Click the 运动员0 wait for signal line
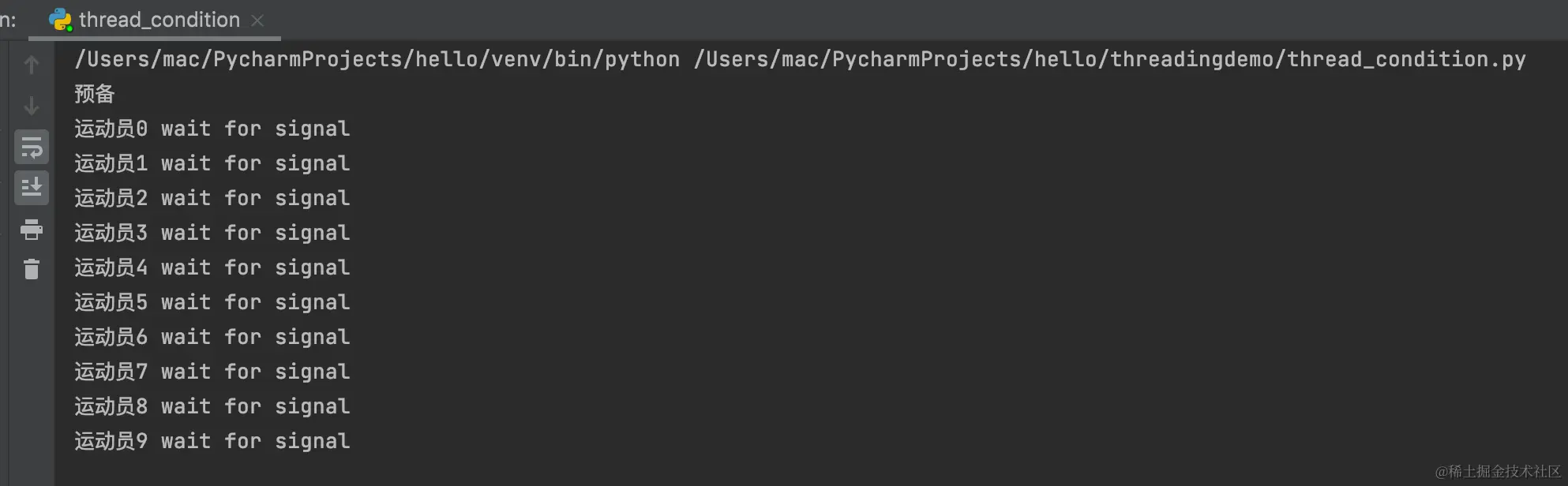This screenshot has height=486, width=1568. (x=212, y=129)
